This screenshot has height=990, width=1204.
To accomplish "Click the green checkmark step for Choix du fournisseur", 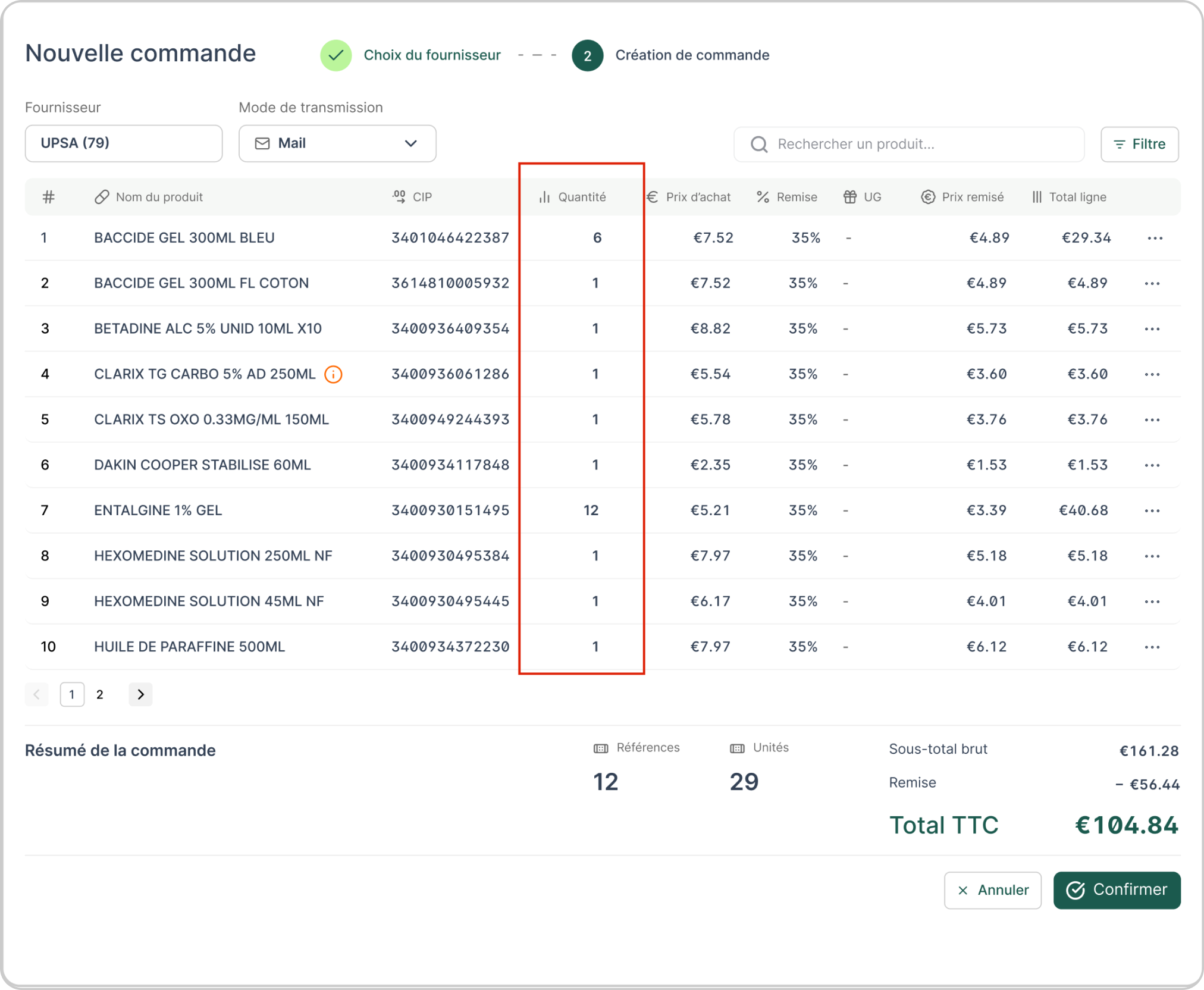I will (336, 55).
